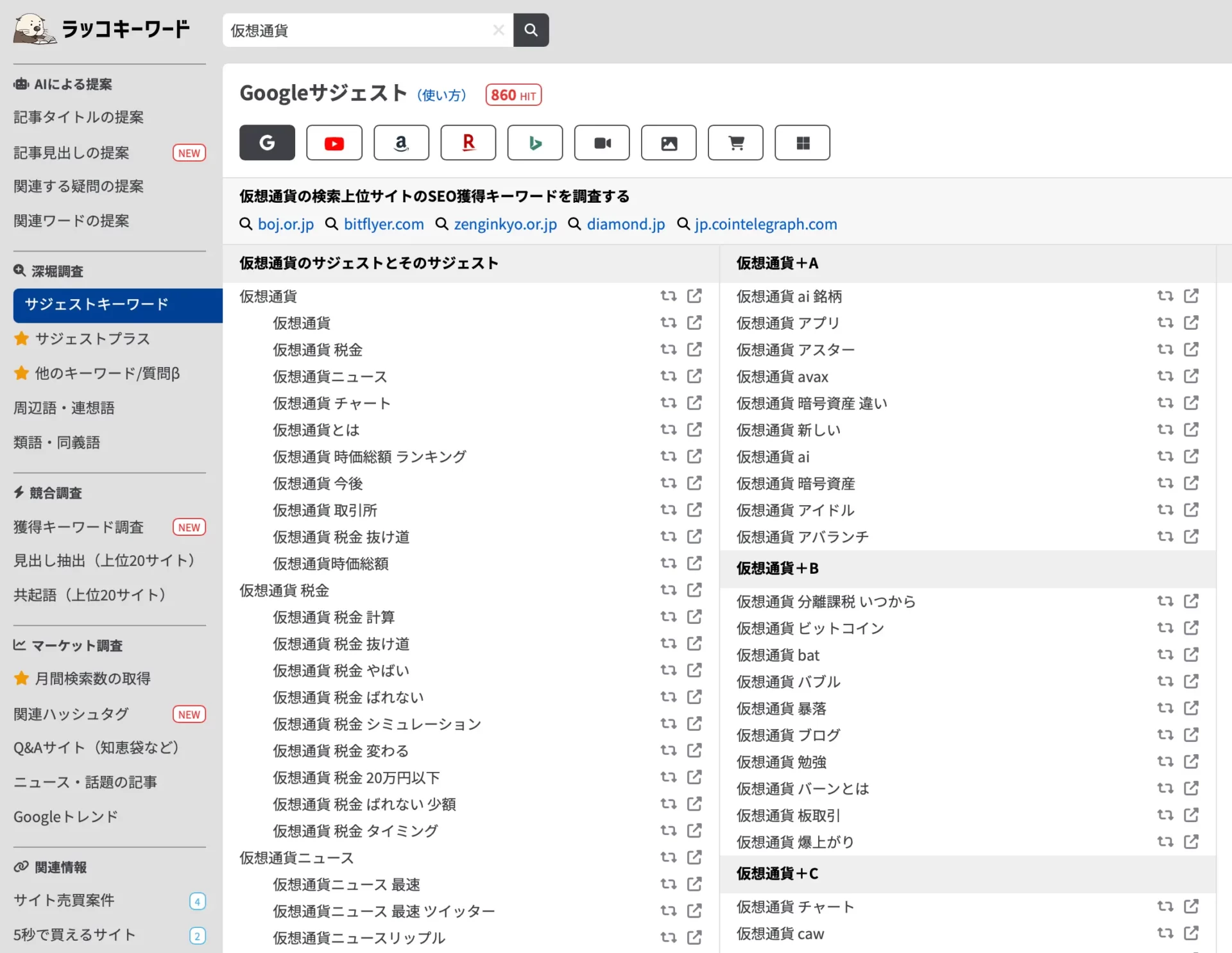This screenshot has width=1232, height=953.
Task: Click the ラッコキーワード logo
Action: tap(101, 29)
